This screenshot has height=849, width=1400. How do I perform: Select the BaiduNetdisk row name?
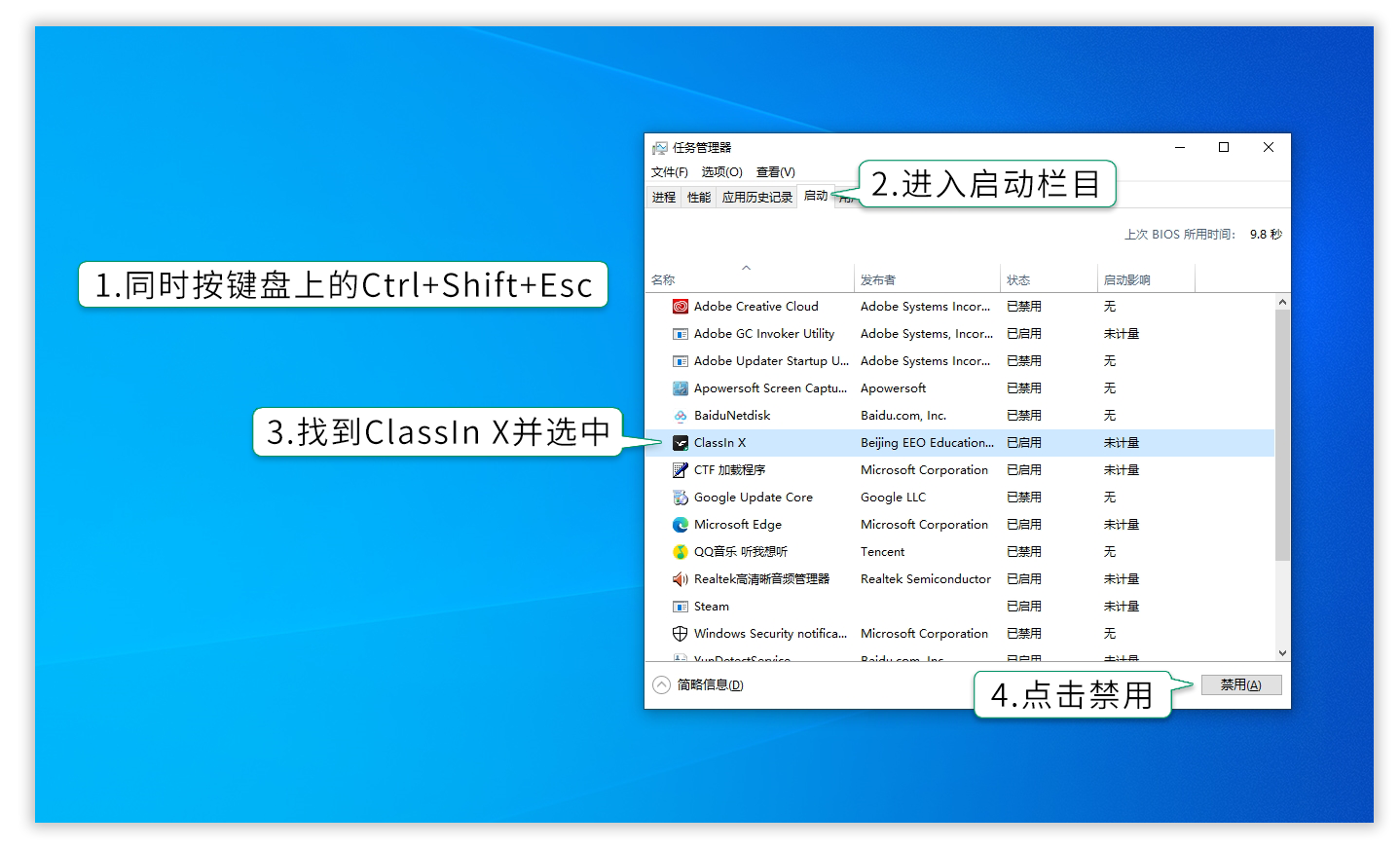pyautogui.click(x=732, y=416)
